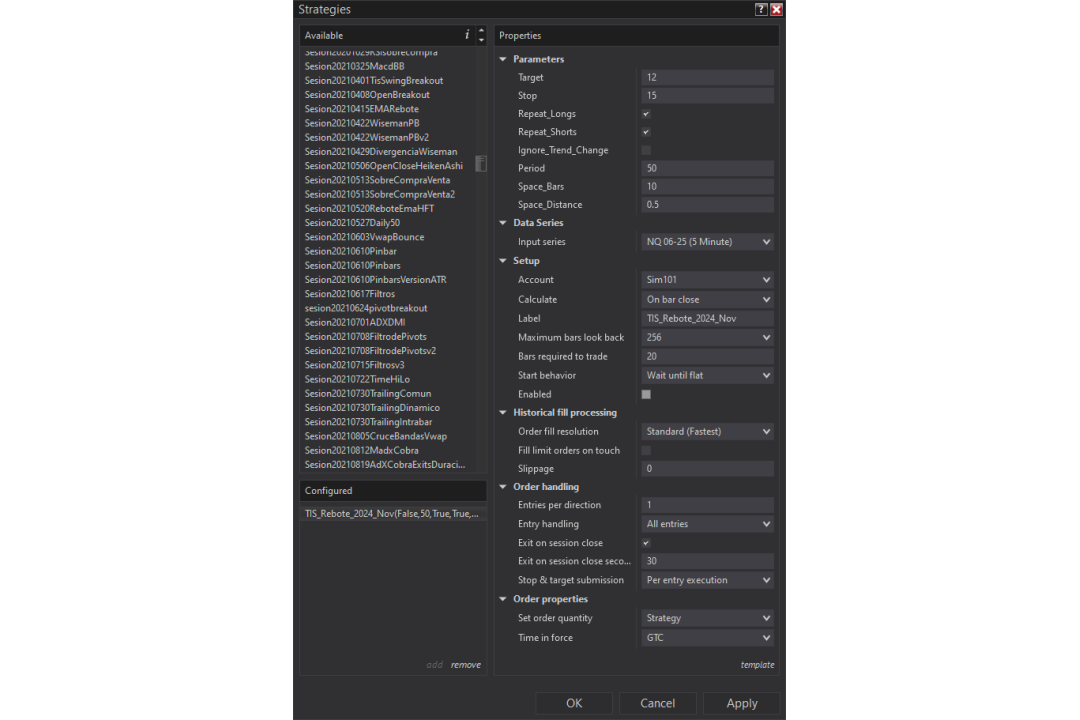Open the Entry handling dropdown

point(707,524)
